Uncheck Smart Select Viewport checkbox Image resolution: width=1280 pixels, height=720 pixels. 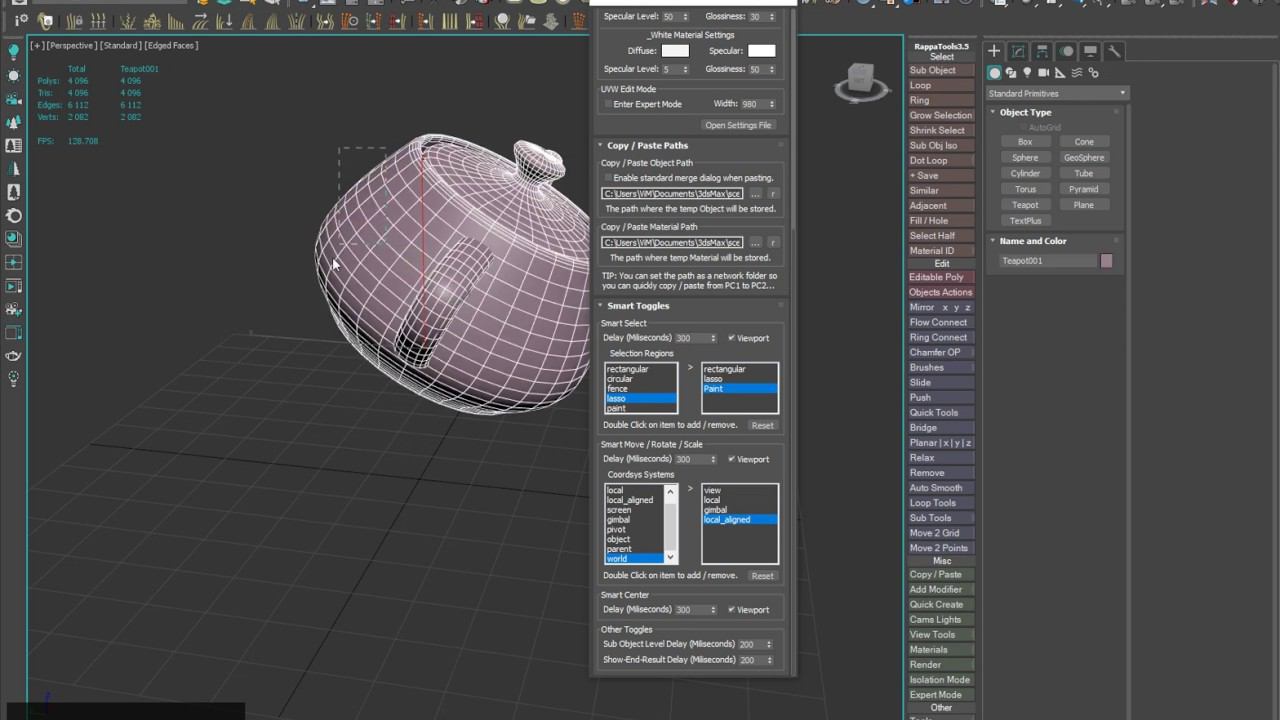coord(732,338)
